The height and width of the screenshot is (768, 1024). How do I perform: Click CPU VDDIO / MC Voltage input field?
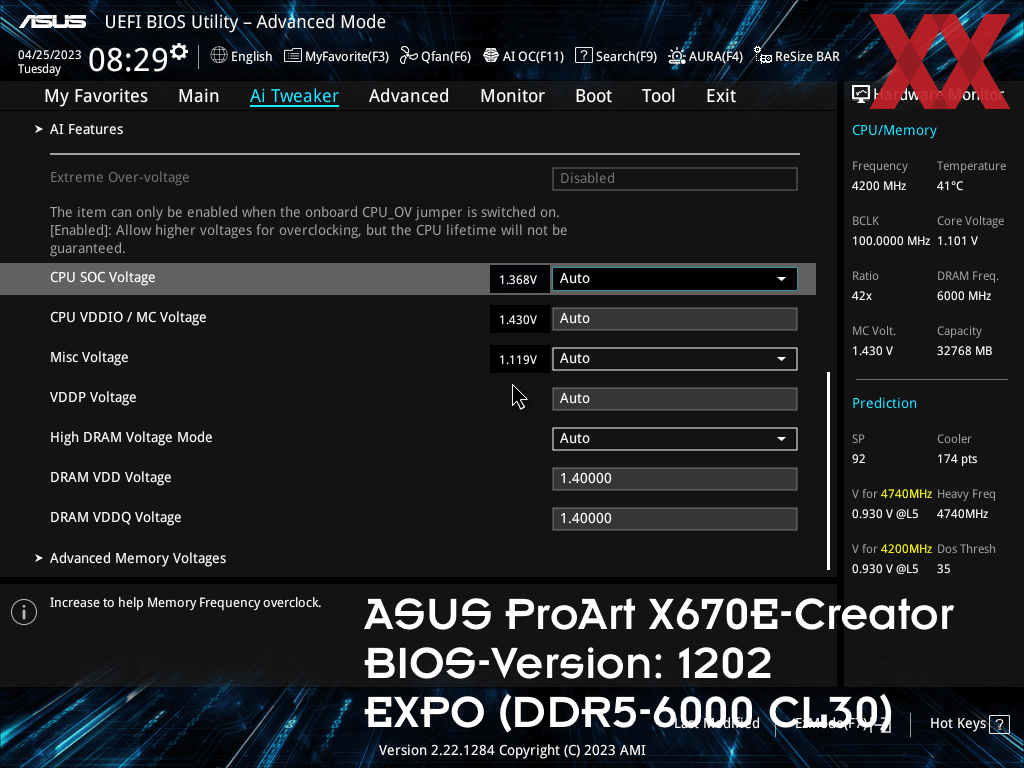point(675,319)
